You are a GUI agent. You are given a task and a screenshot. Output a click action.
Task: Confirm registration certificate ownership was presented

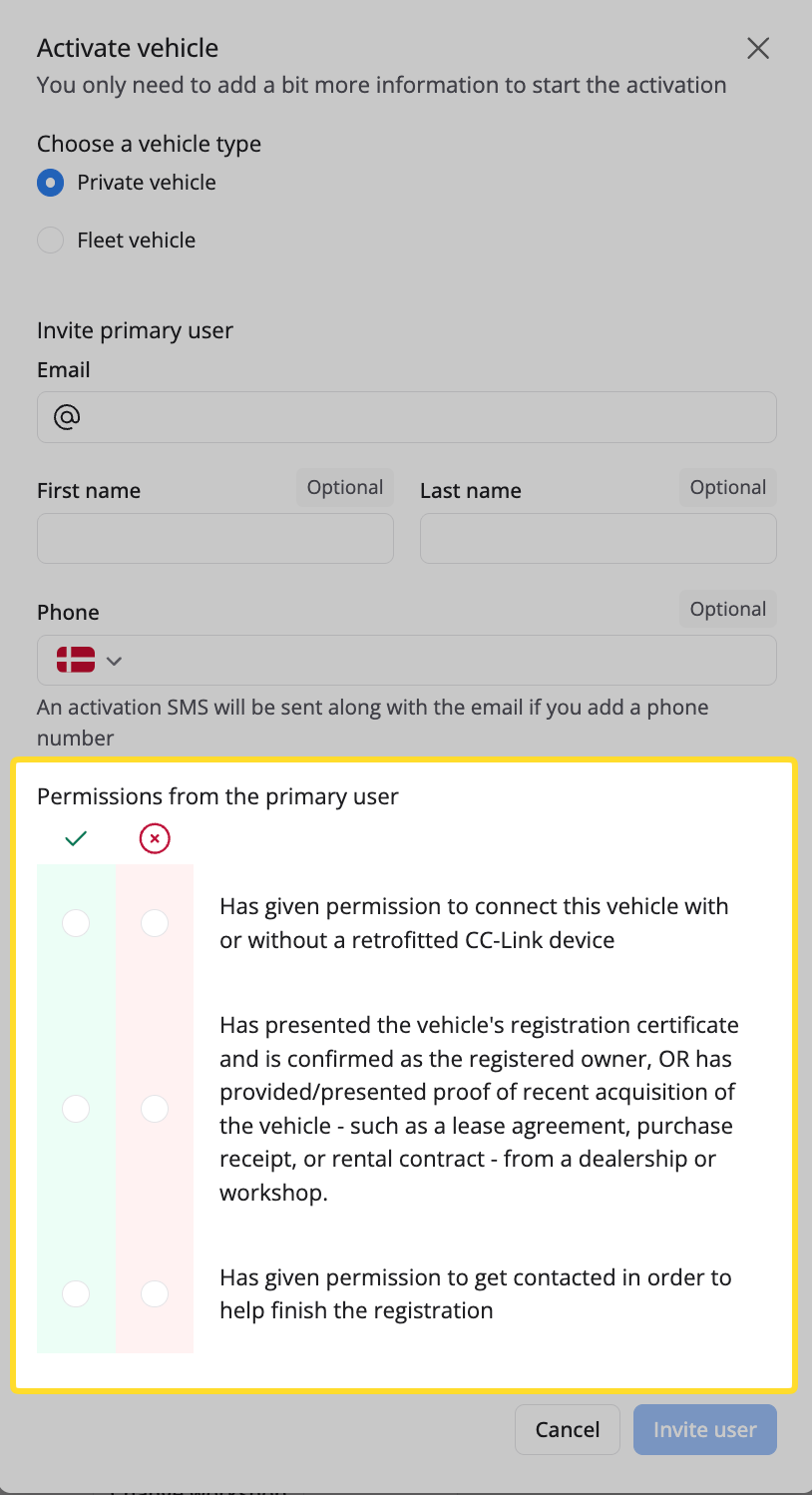pos(76,1109)
